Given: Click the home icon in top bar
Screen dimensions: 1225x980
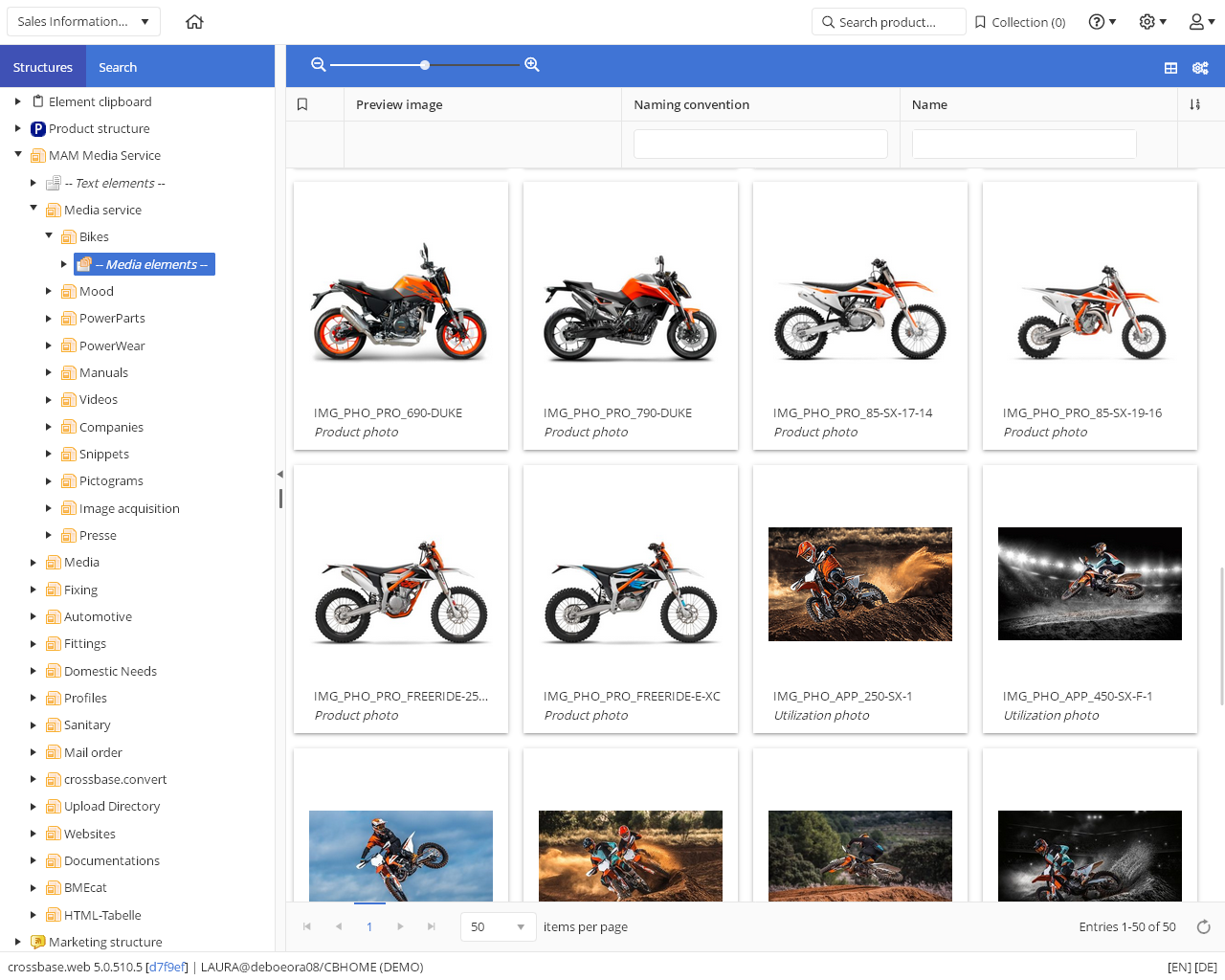Looking at the screenshot, I should (194, 22).
